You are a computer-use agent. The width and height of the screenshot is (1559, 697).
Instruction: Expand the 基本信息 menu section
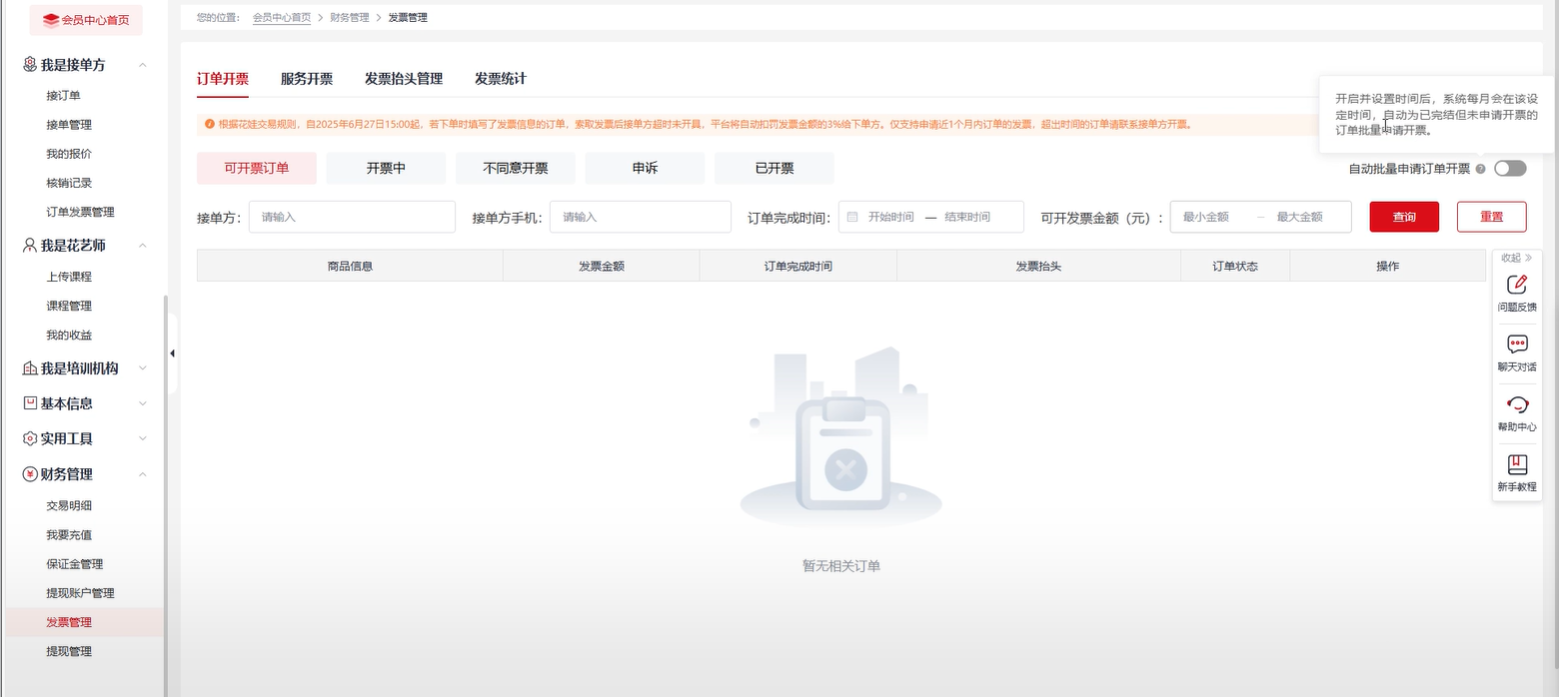[143, 403]
